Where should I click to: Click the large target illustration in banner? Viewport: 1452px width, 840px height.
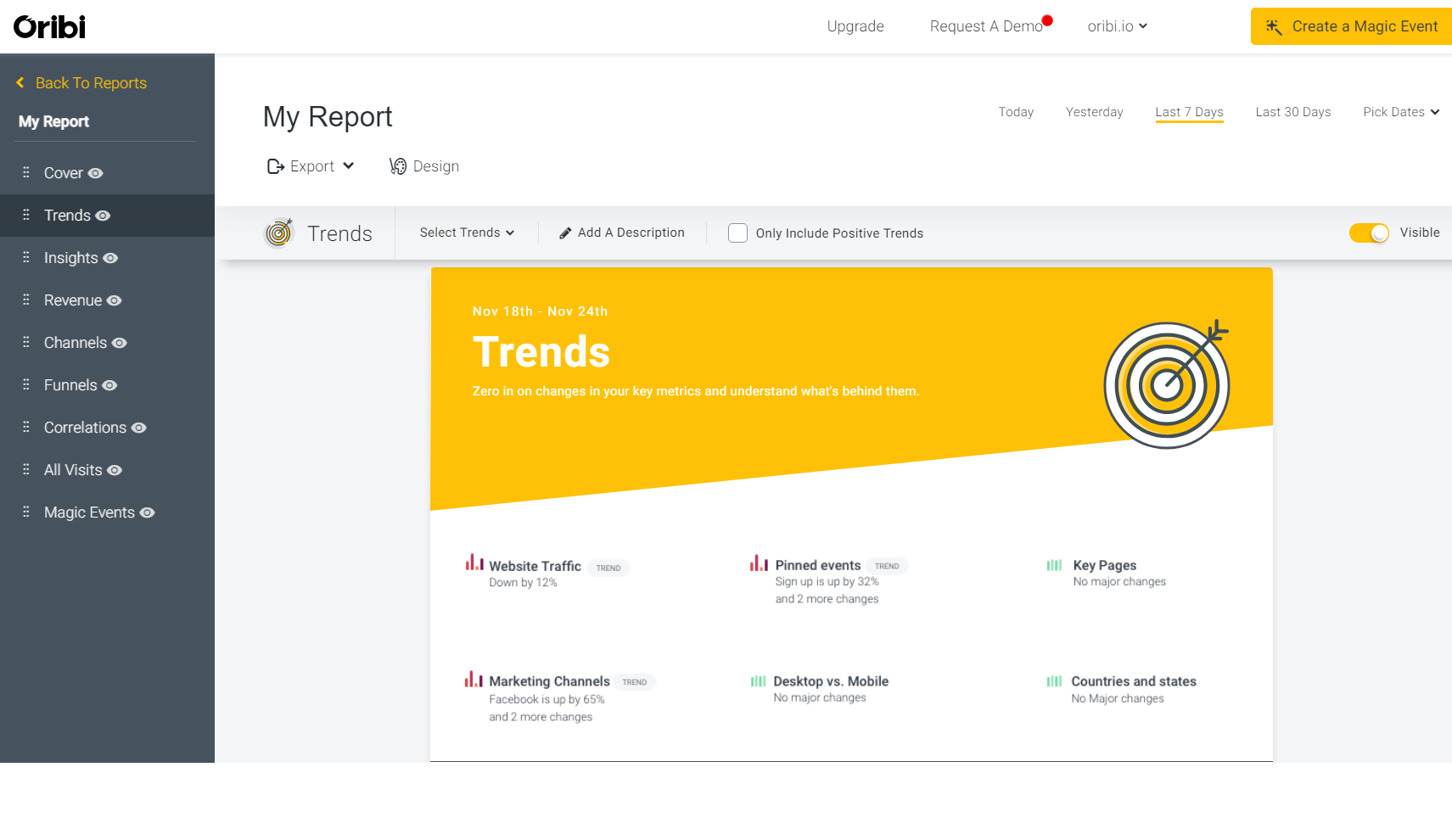pos(1167,384)
